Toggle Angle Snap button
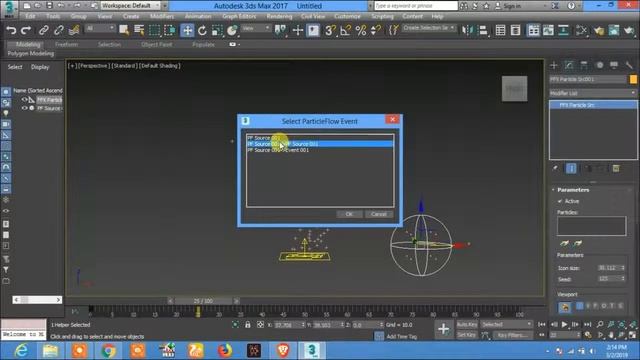This screenshot has width=640, height=360. 345,30
